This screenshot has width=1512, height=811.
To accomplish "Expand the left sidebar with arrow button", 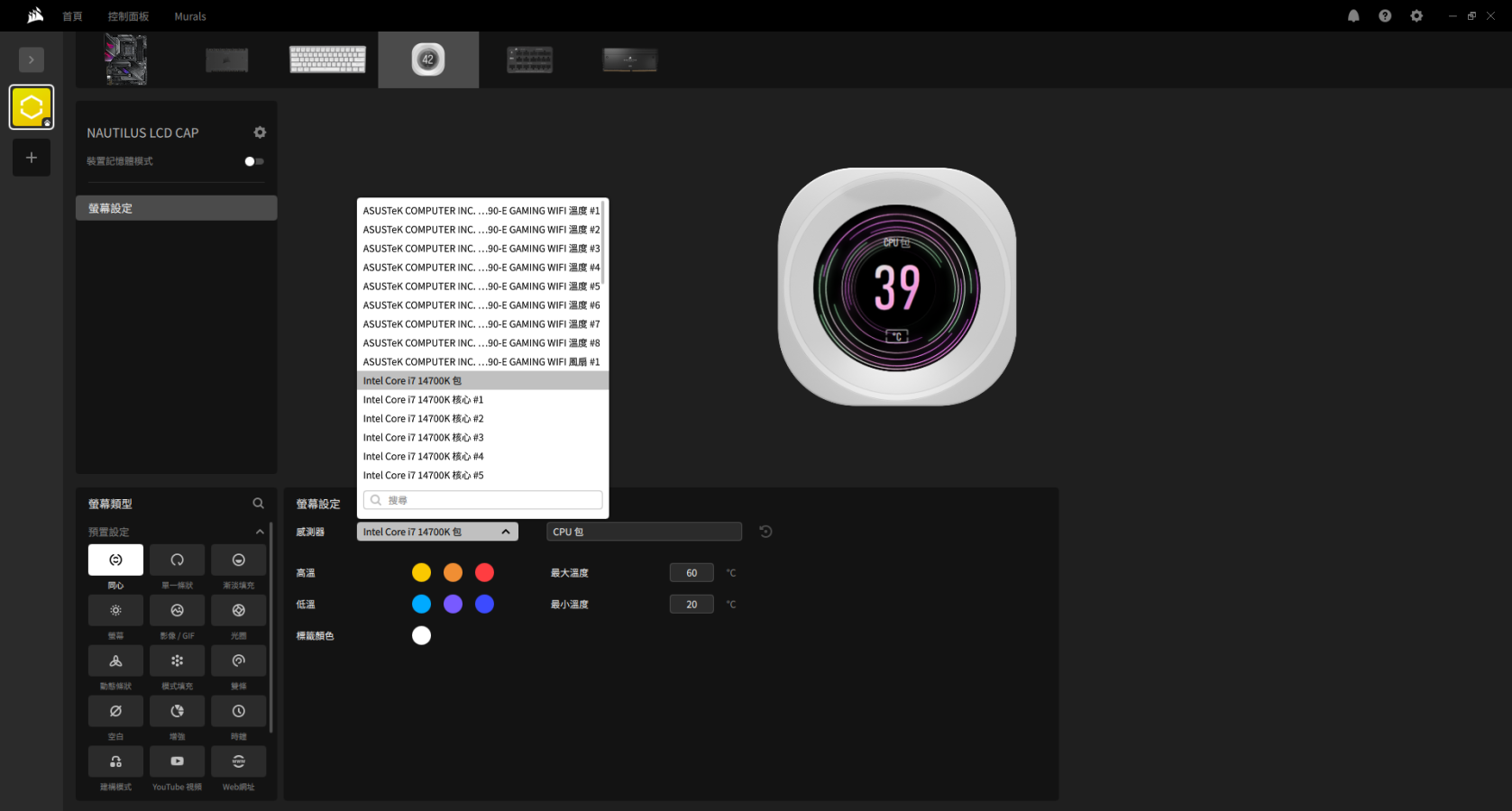I will pos(32,59).
